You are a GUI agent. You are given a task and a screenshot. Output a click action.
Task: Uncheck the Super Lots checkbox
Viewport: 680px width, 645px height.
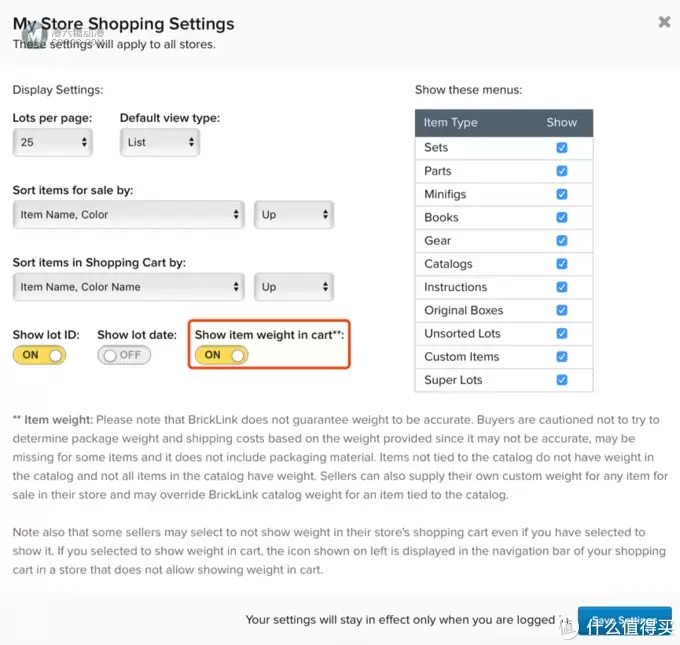click(562, 380)
